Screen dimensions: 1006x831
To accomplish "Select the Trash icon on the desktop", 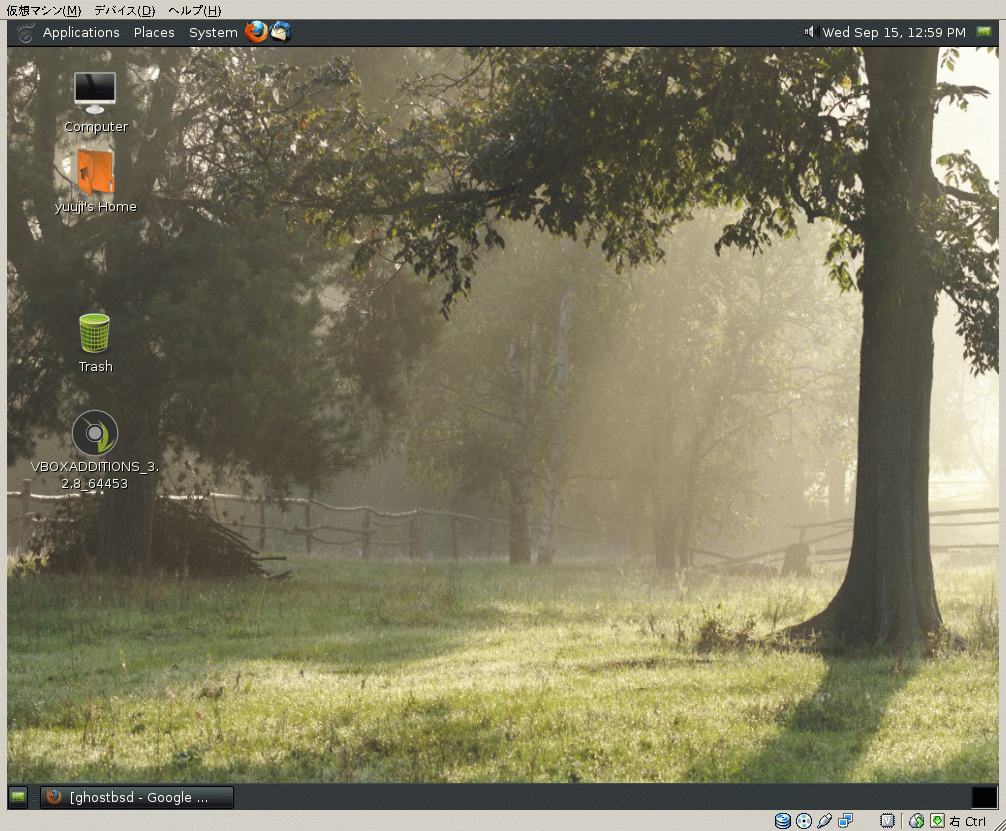I will coord(95,333).
